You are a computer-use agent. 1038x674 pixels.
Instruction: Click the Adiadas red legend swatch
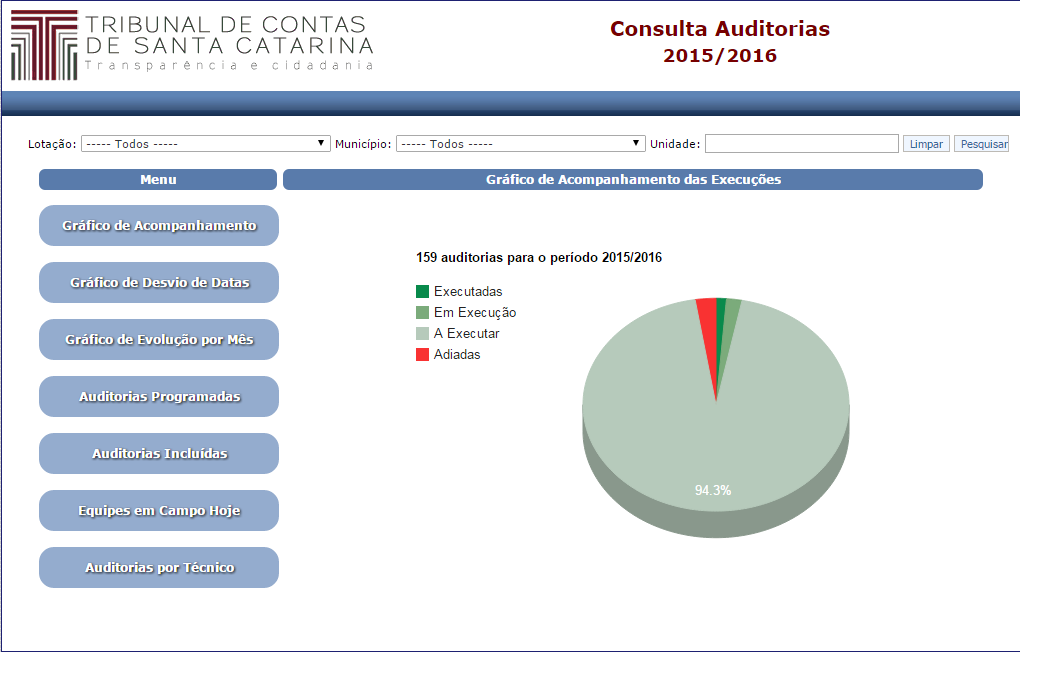(x=422, y=355)
